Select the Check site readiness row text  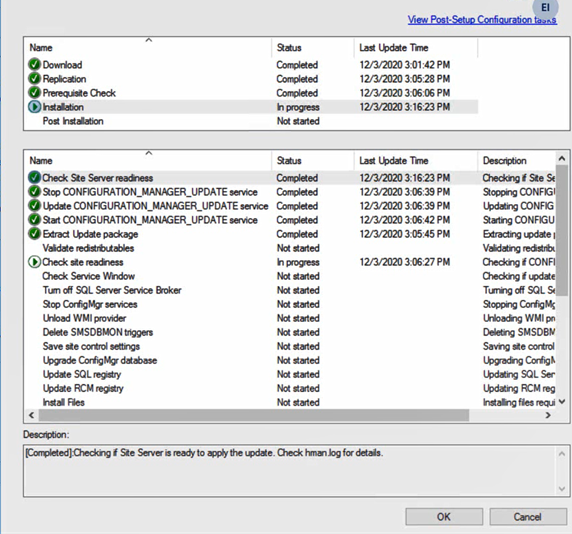coord(83,262)
